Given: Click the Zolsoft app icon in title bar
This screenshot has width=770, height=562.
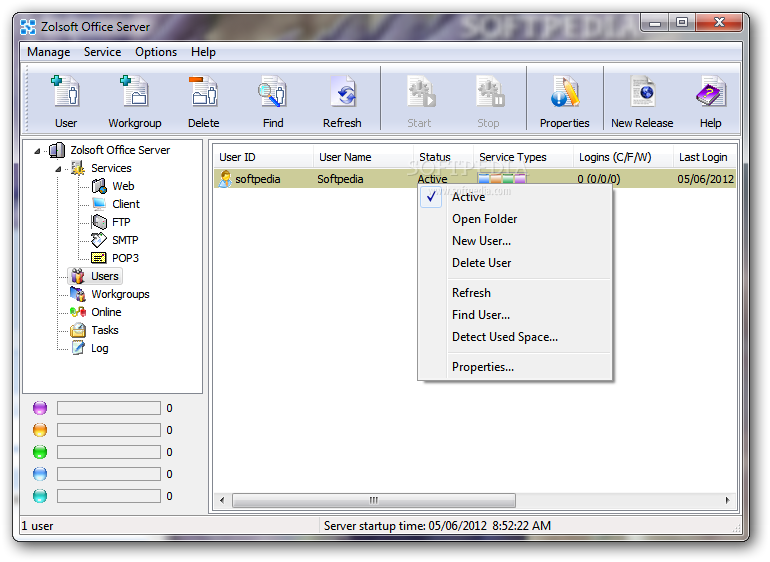Looking at the screenshot, I should coord(28,27).
